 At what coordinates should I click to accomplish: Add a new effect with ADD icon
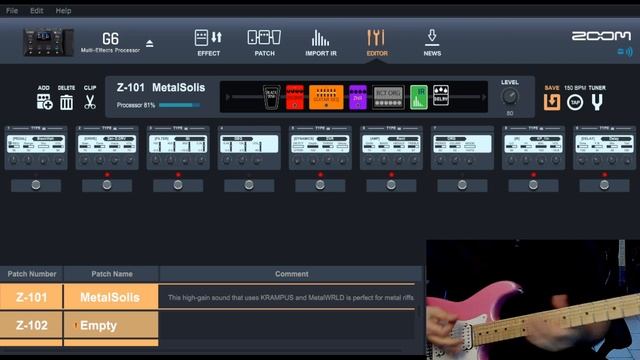click(44, 102)
